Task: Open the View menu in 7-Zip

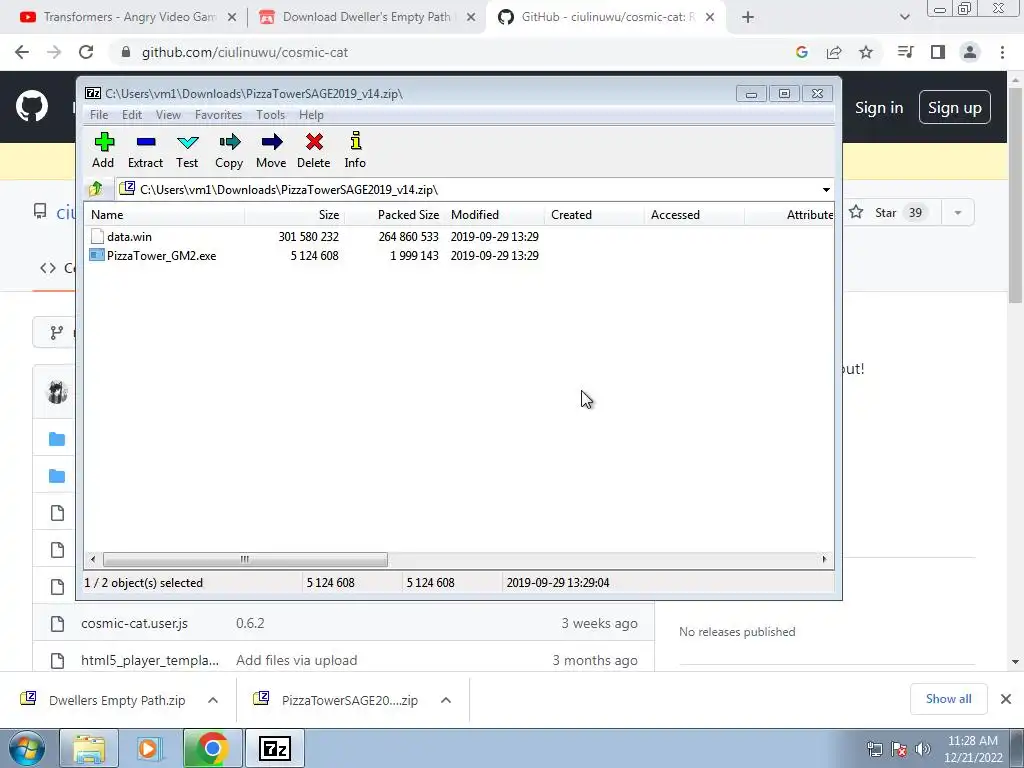Action: click(x=168, y=115)
